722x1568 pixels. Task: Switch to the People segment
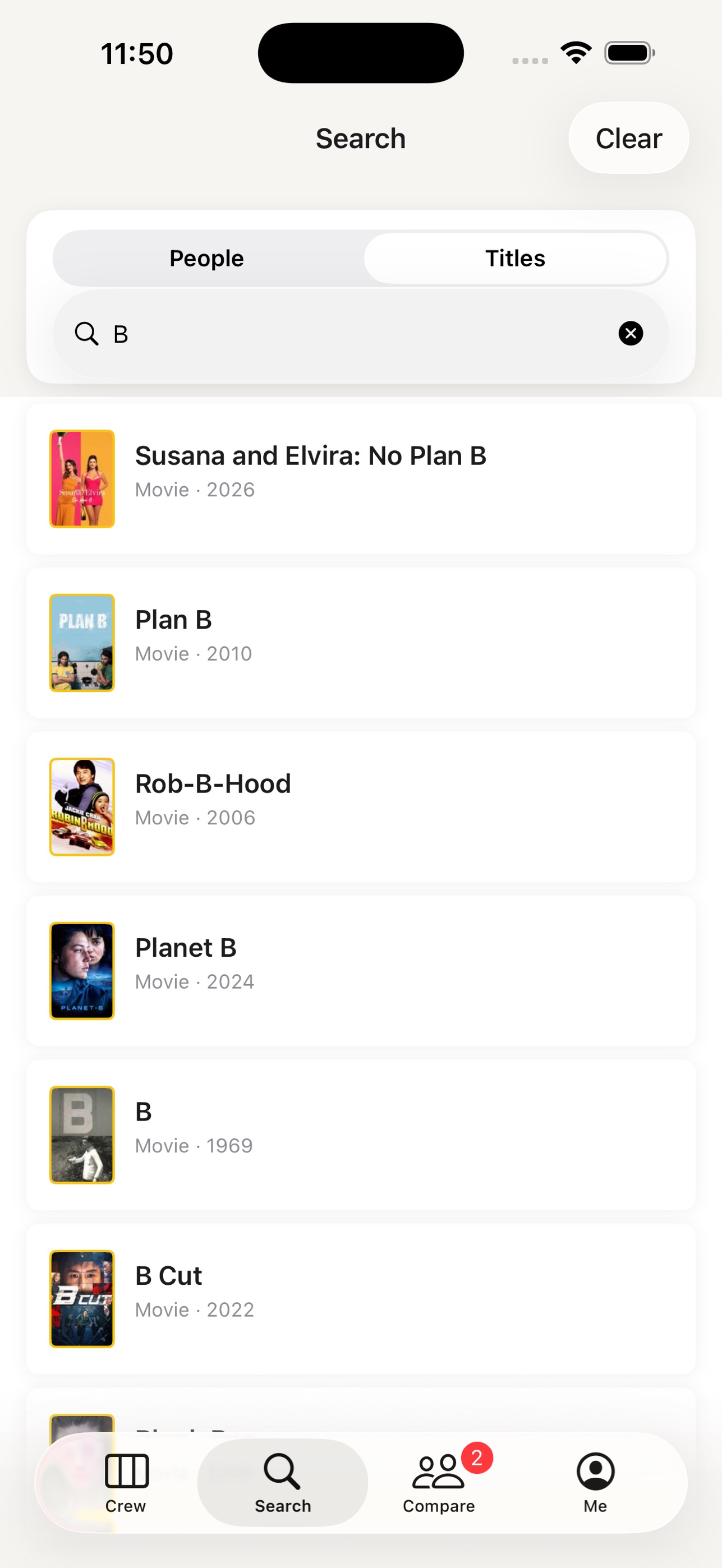(x=207, y=258)
